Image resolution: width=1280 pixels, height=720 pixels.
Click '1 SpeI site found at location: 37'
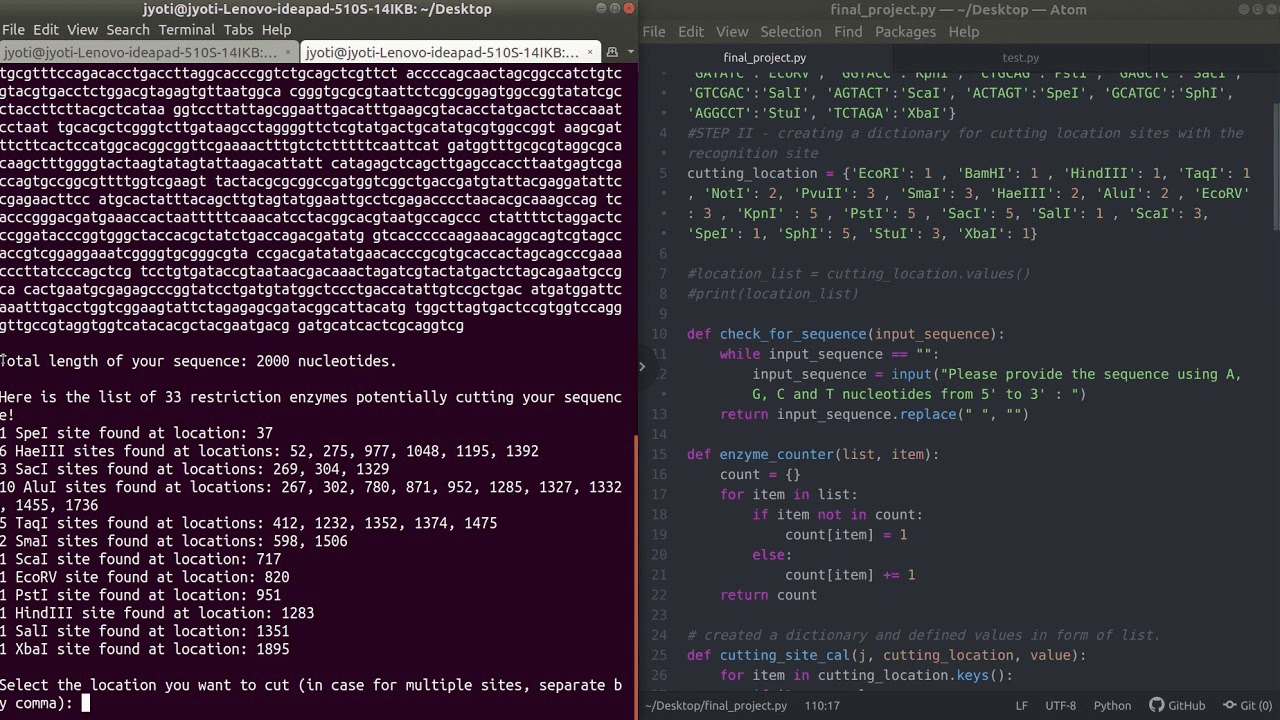pos(136,433)
